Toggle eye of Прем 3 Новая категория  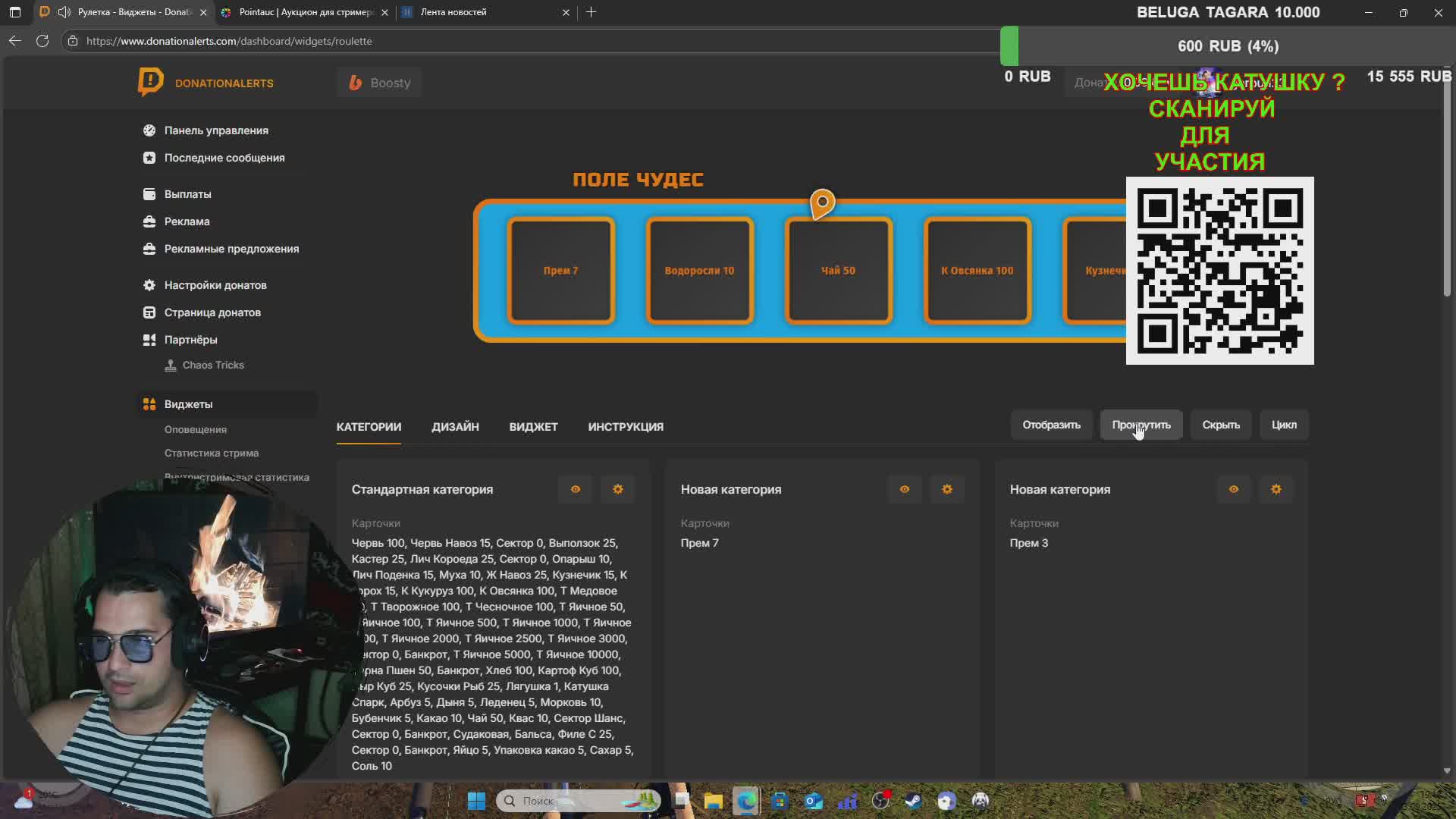pos(1234,489)
